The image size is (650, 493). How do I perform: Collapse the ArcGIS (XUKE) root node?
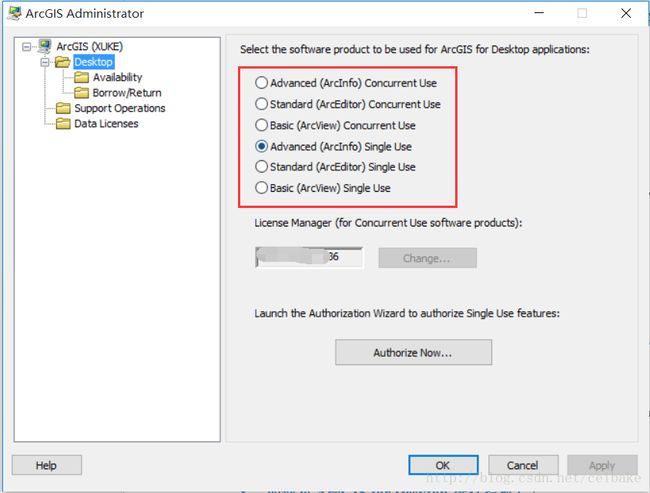tap(27, 46)
